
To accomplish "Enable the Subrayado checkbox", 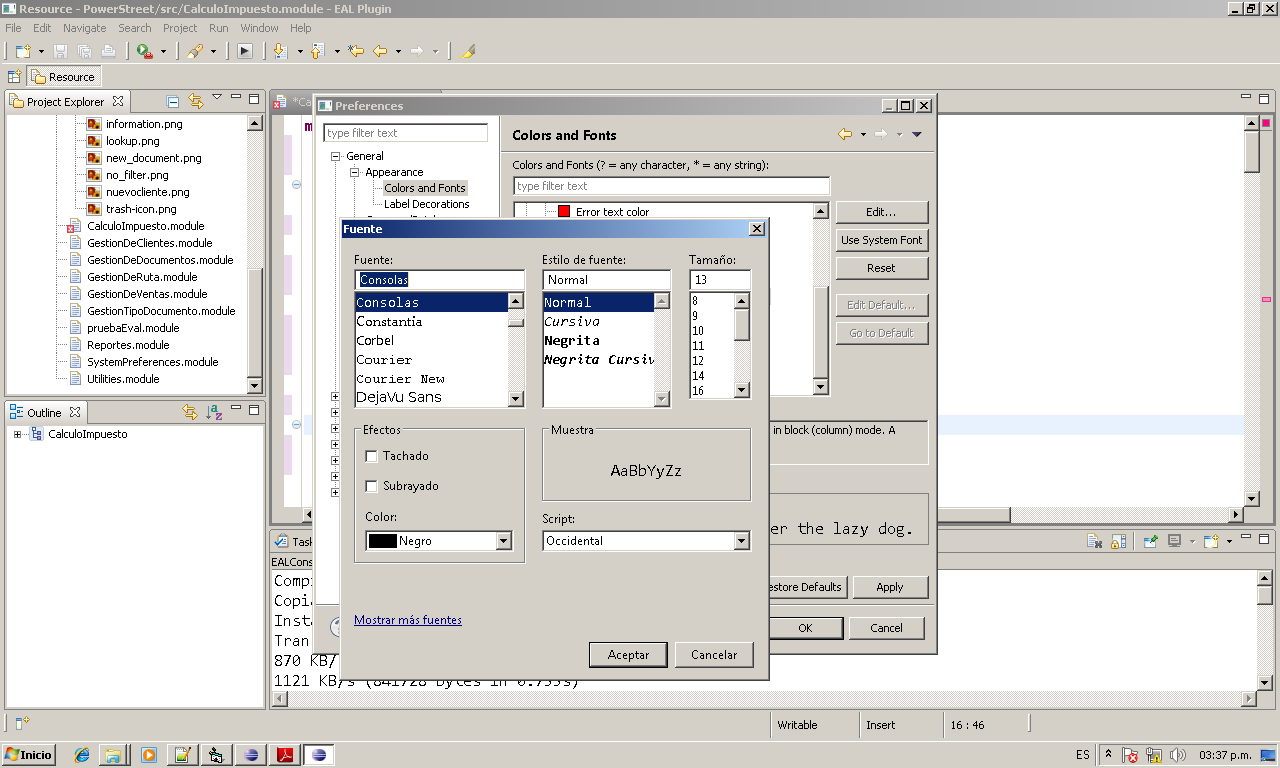I will tap(372, 486).
